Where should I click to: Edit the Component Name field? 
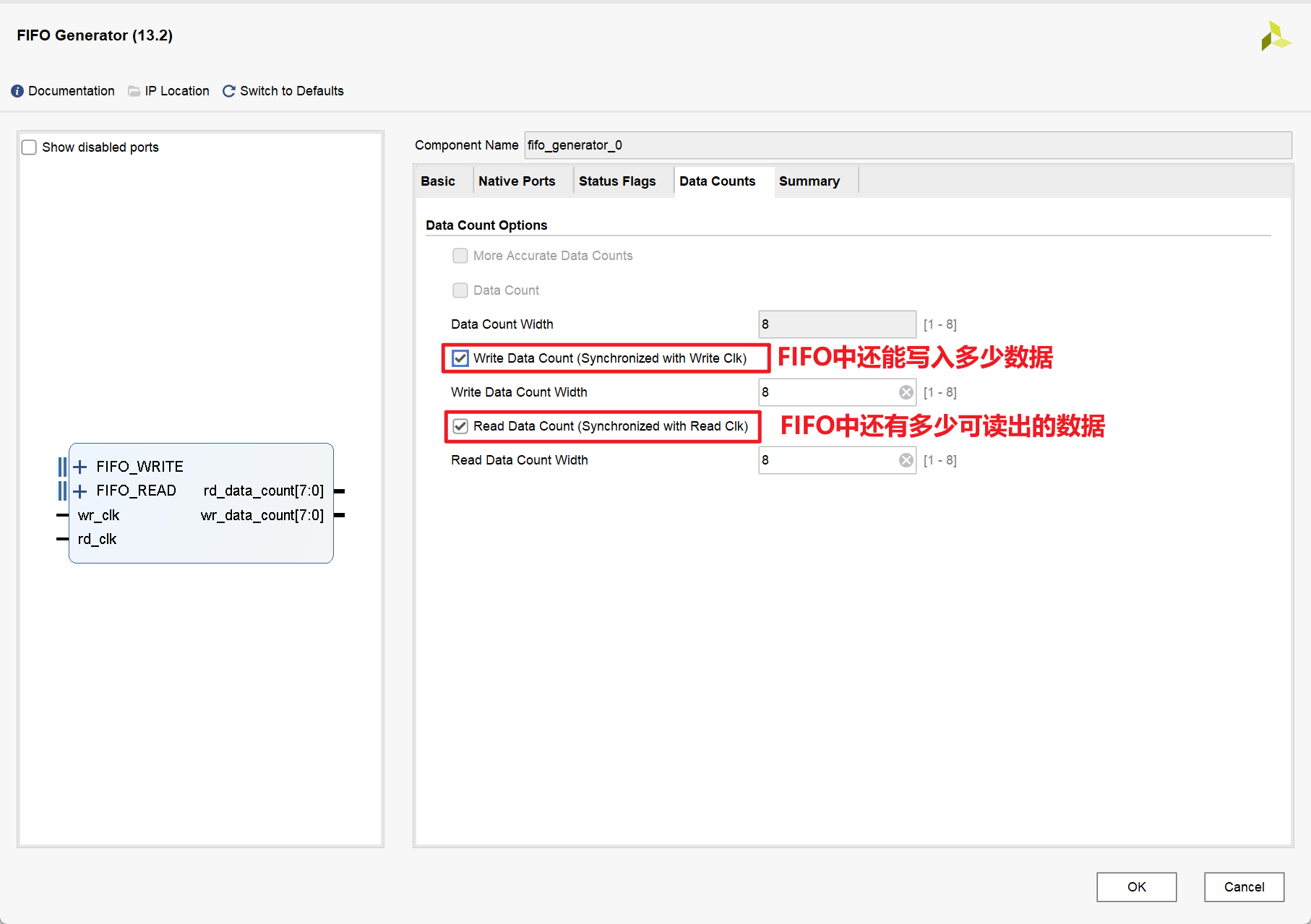(x=908, y=145)
